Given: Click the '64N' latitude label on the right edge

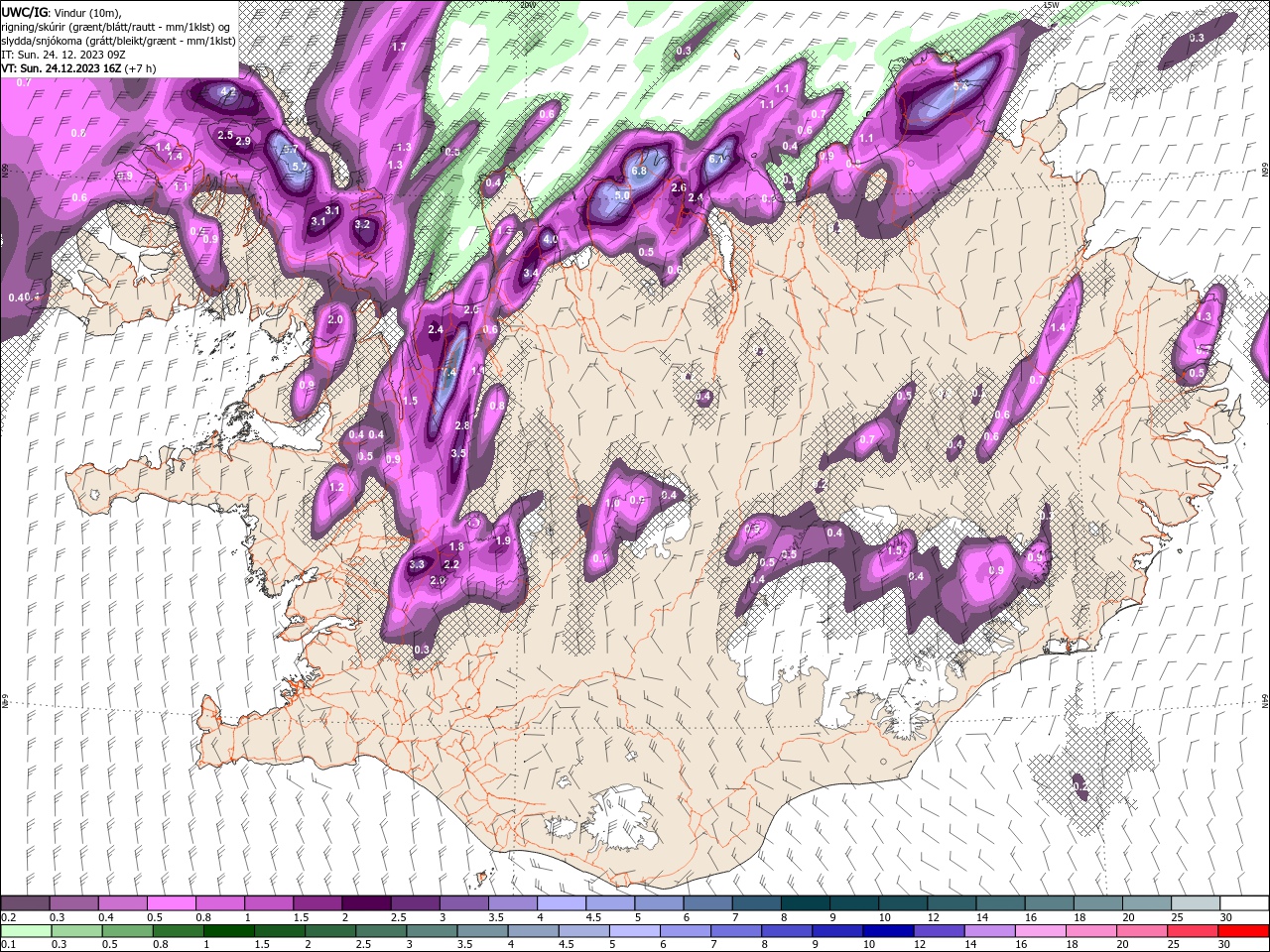Looking at the screenshot, I should (x=1265, y=701).
